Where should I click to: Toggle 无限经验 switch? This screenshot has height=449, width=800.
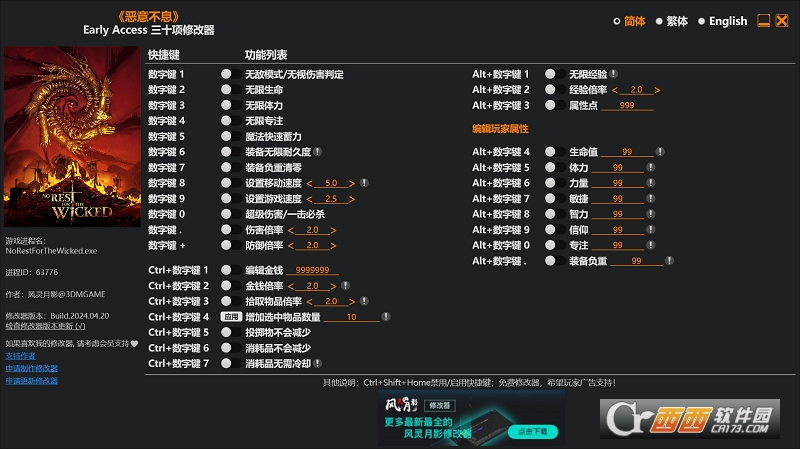coord(555,74)
